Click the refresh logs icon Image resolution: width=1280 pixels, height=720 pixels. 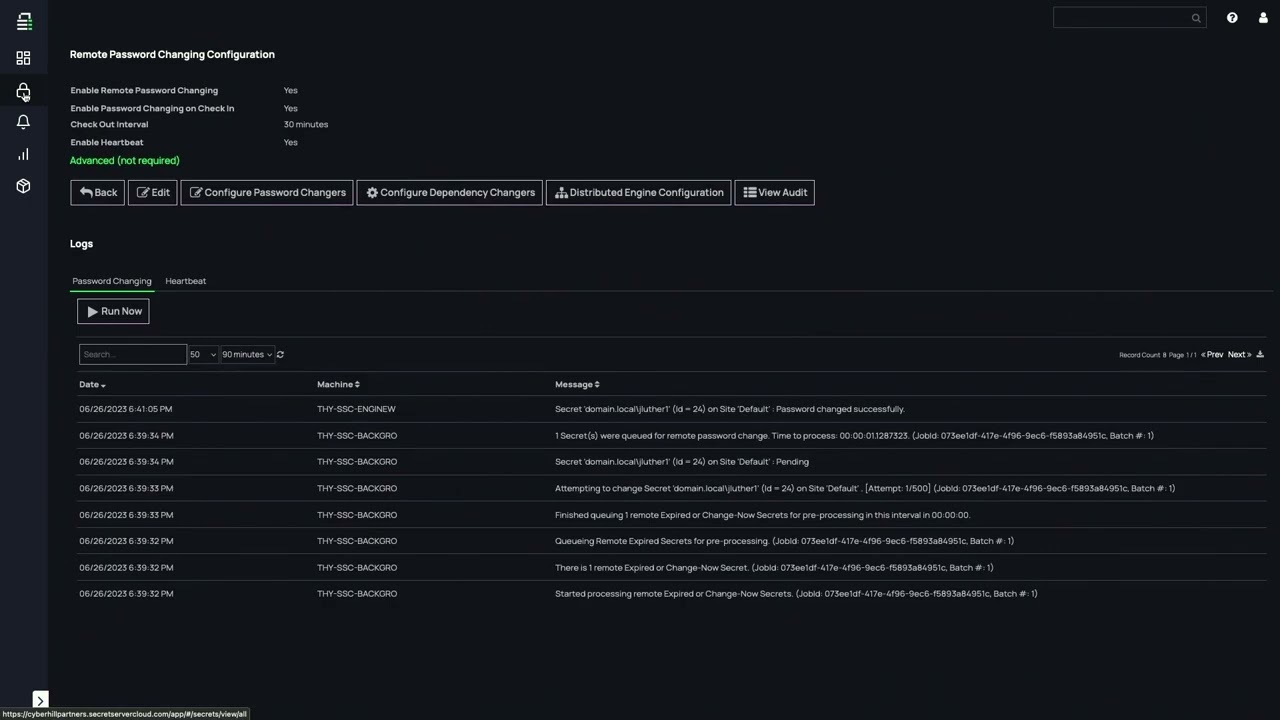coord(280,354)
